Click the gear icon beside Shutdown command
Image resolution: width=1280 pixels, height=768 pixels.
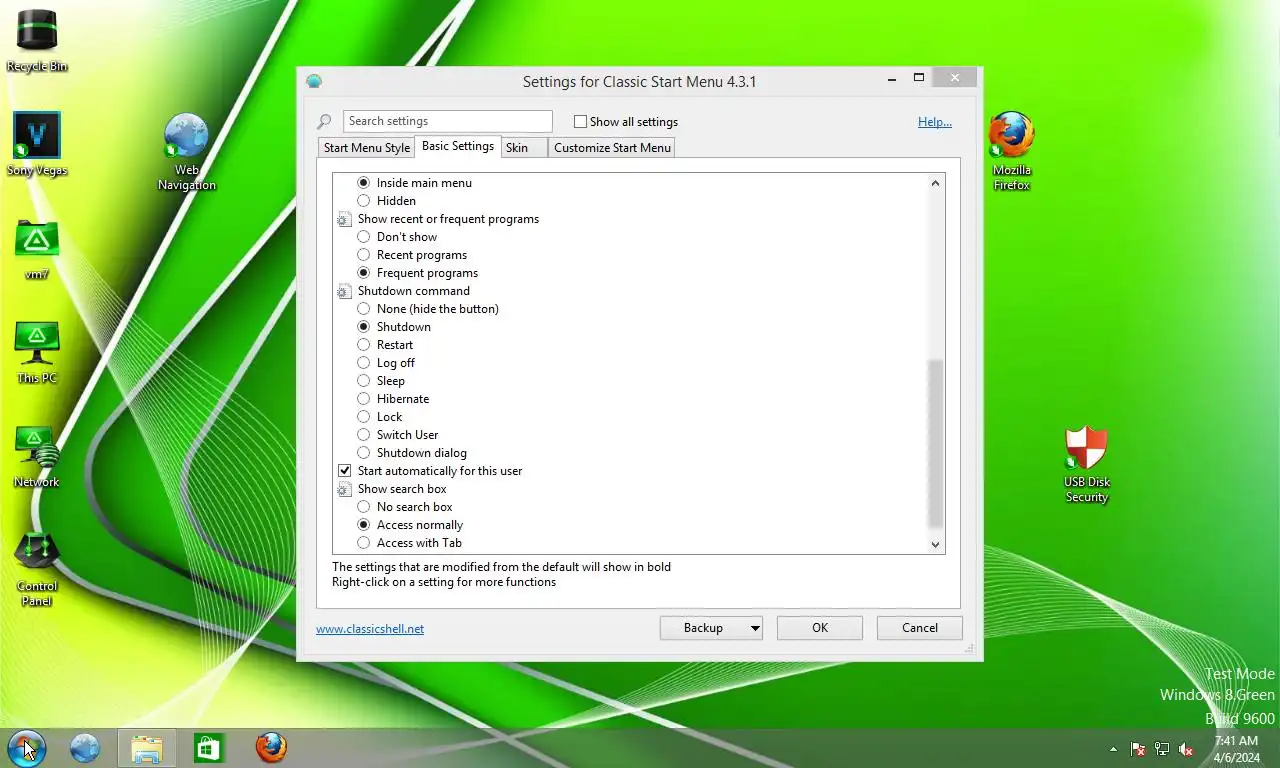tap(344, 291)
